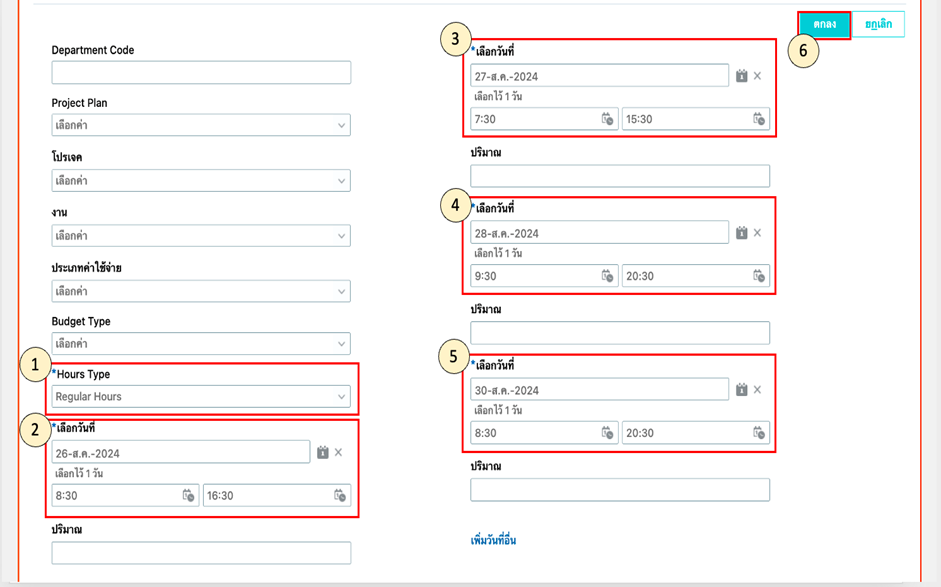Open calendar picker for 26-ส.ค.-2024 date
Screen dimensions: 941x587
323,453
